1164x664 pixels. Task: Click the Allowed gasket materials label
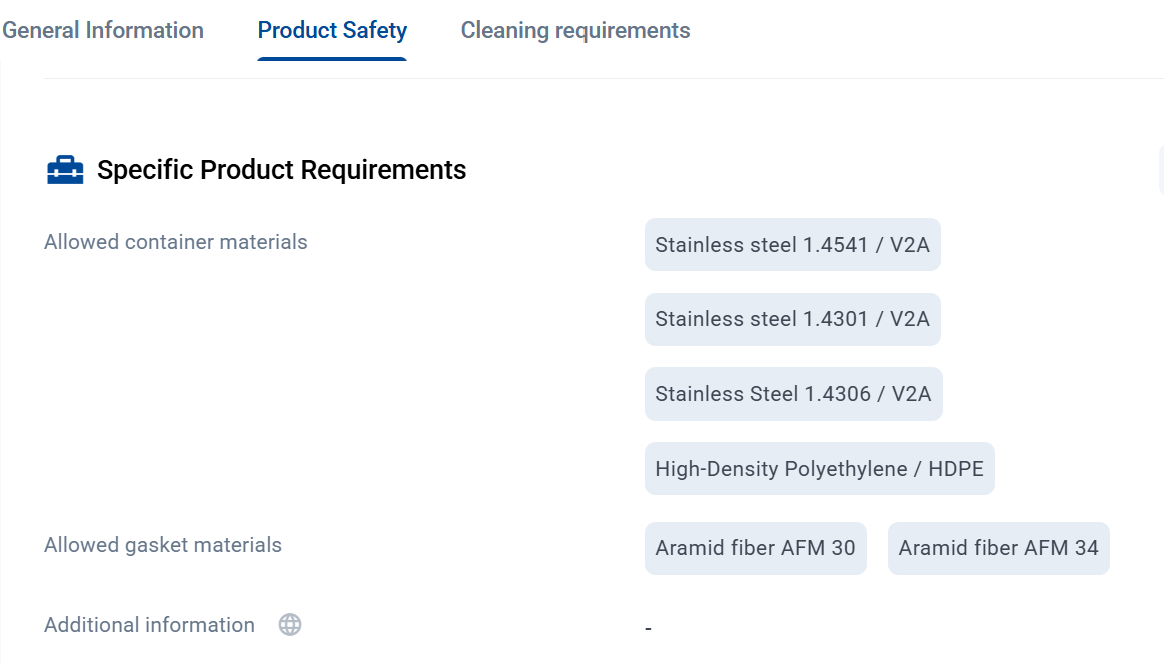[163, 545]
